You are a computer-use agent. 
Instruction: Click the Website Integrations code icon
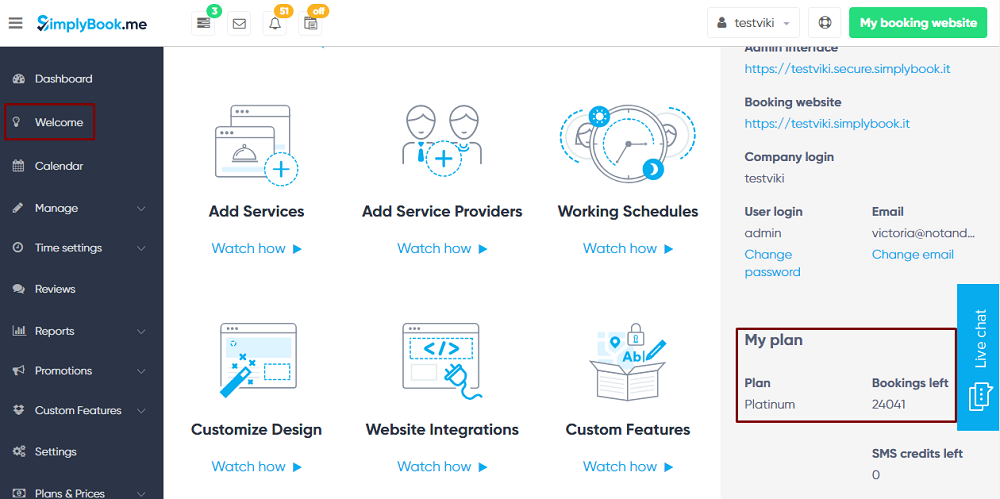pos(442,359)
